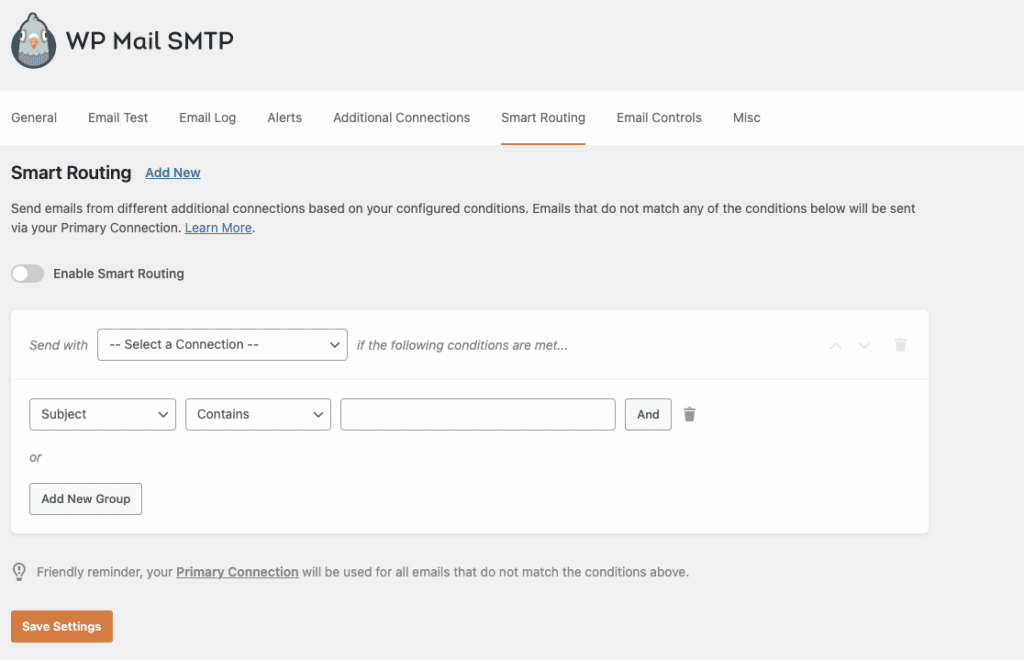Switch to the Alerts tab
Screen dimensions: 1024x660
point(284,117)
